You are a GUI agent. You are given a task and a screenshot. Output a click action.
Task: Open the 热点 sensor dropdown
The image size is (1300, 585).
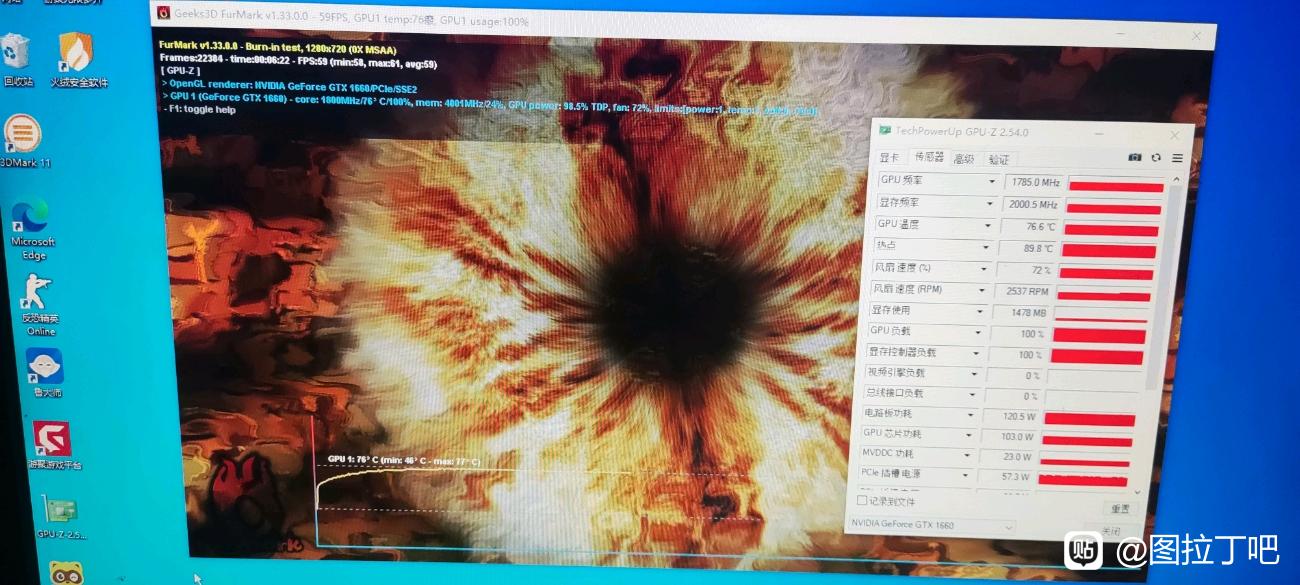987,247
